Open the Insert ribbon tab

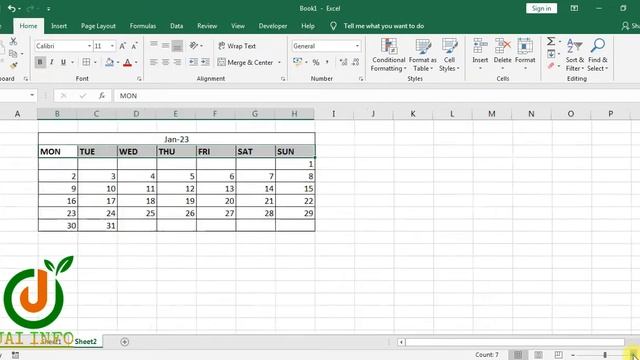click(x=59, y=26)
